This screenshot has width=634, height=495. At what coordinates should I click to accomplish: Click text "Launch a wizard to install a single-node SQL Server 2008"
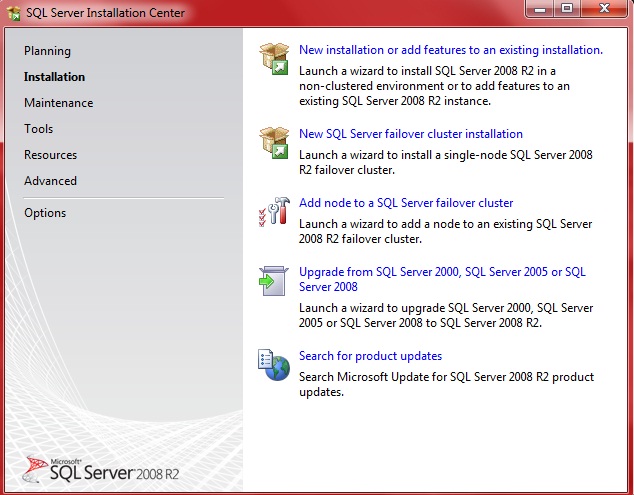pos(446,155)
